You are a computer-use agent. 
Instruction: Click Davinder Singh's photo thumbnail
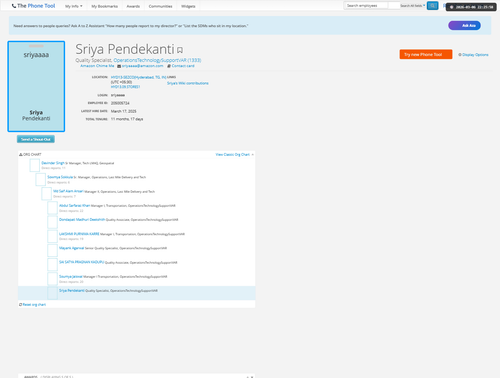[x=35, y=165]
